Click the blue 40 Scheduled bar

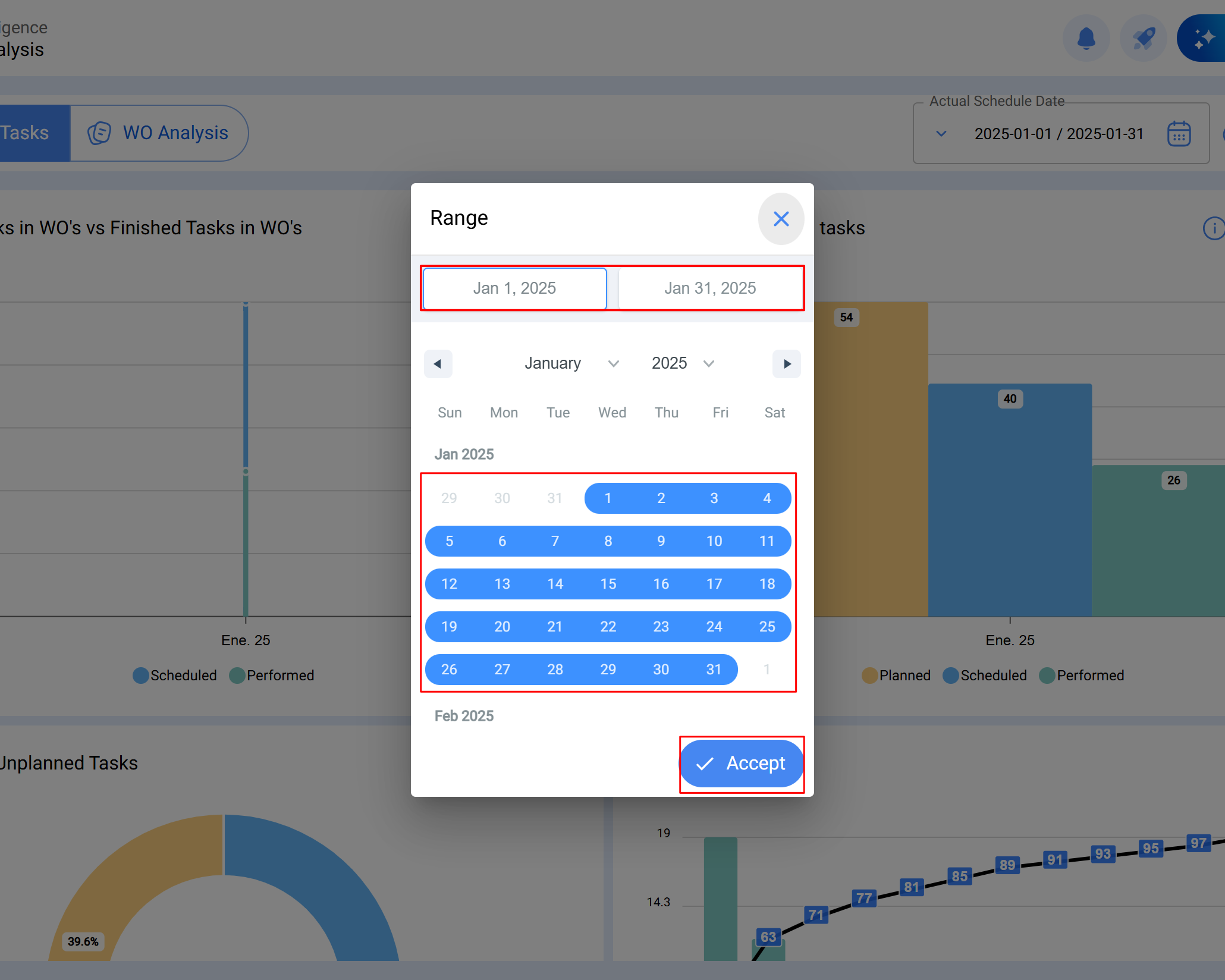[x=1010, y=505]
